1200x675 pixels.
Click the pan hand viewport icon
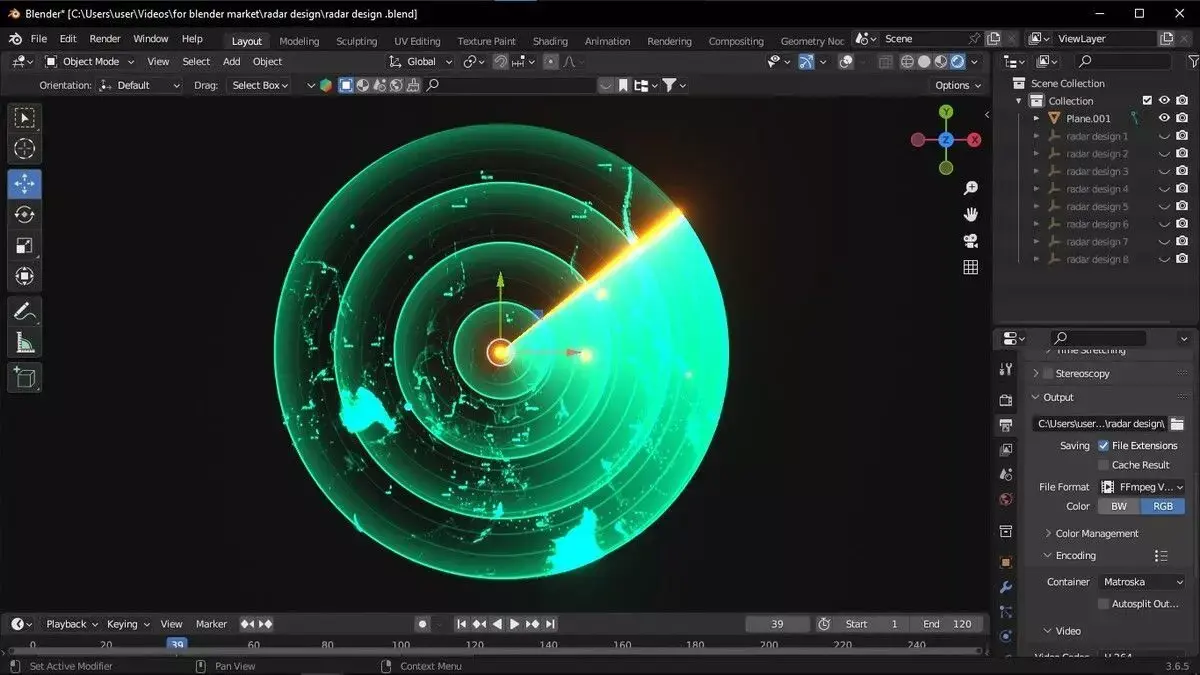[x=970, y=214]
